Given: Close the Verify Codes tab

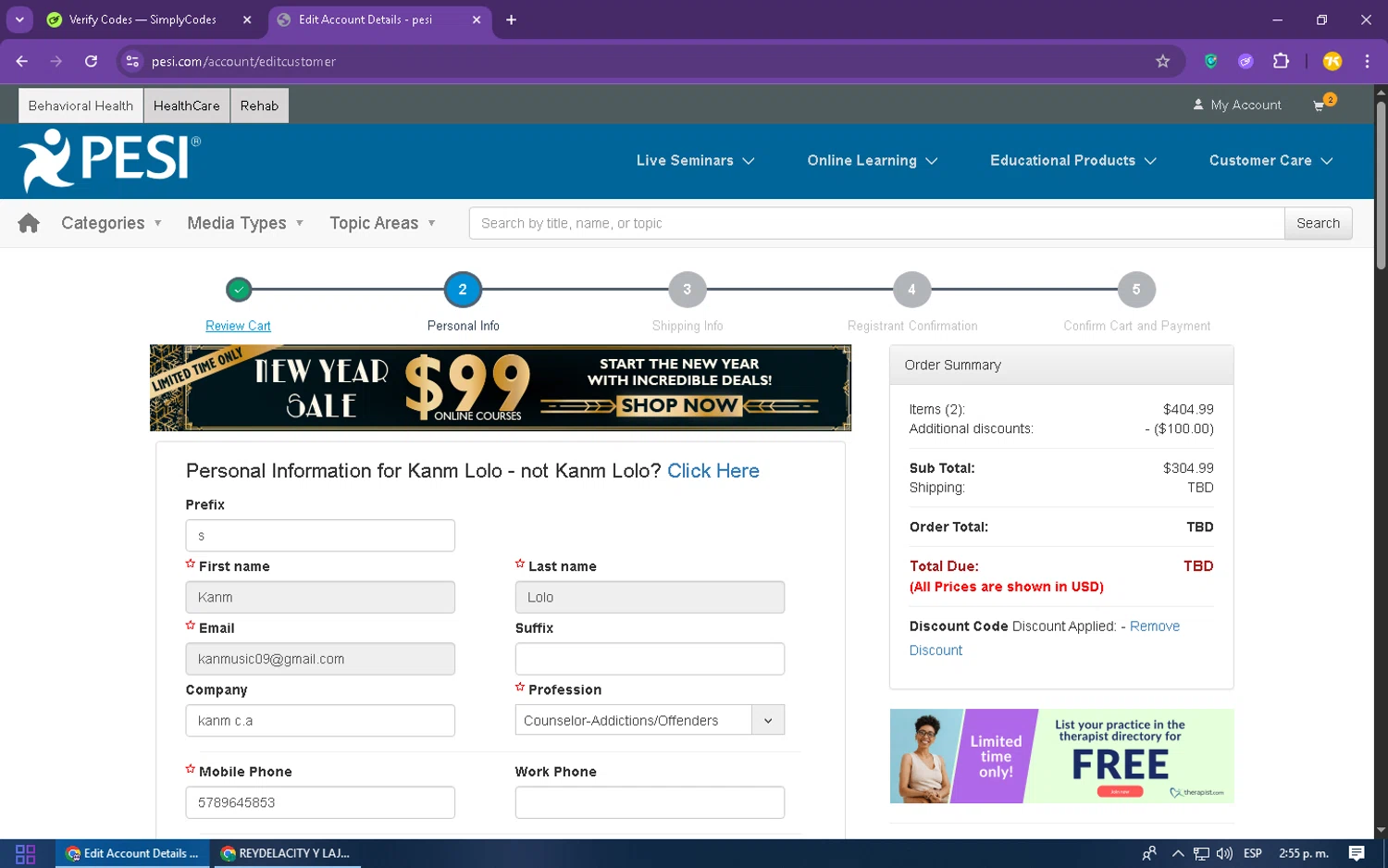Looking at the screenshot, I should (x=247, y=19).
